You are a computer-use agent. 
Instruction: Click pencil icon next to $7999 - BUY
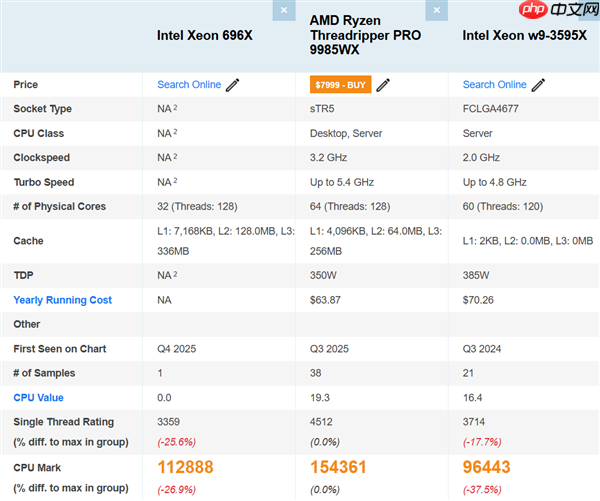pos(383,85)
